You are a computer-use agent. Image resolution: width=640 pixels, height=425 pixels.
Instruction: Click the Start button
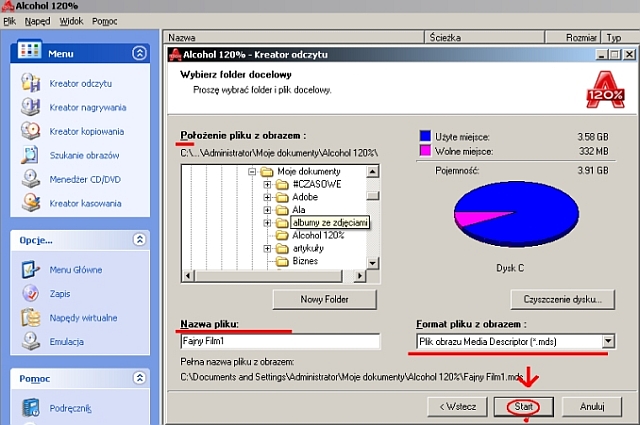coord(524,407)
